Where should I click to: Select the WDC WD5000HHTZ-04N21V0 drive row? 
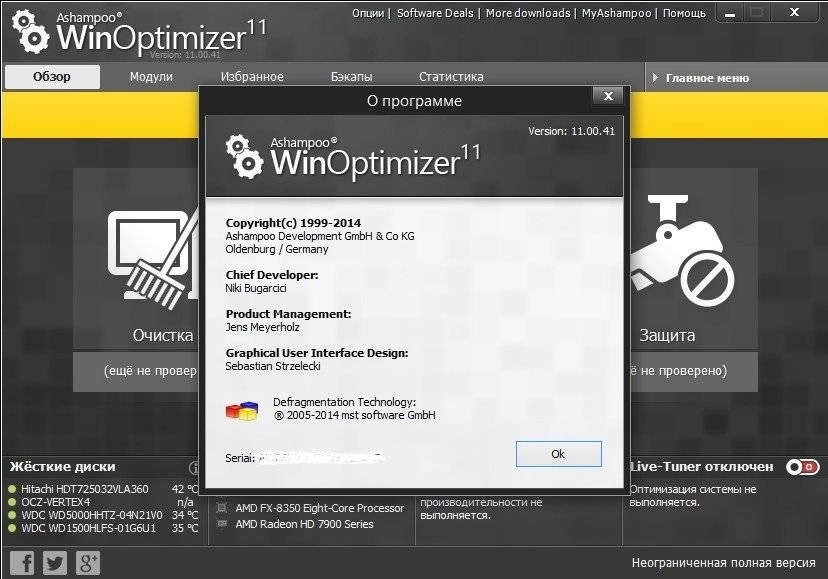(x=104, y=515)
